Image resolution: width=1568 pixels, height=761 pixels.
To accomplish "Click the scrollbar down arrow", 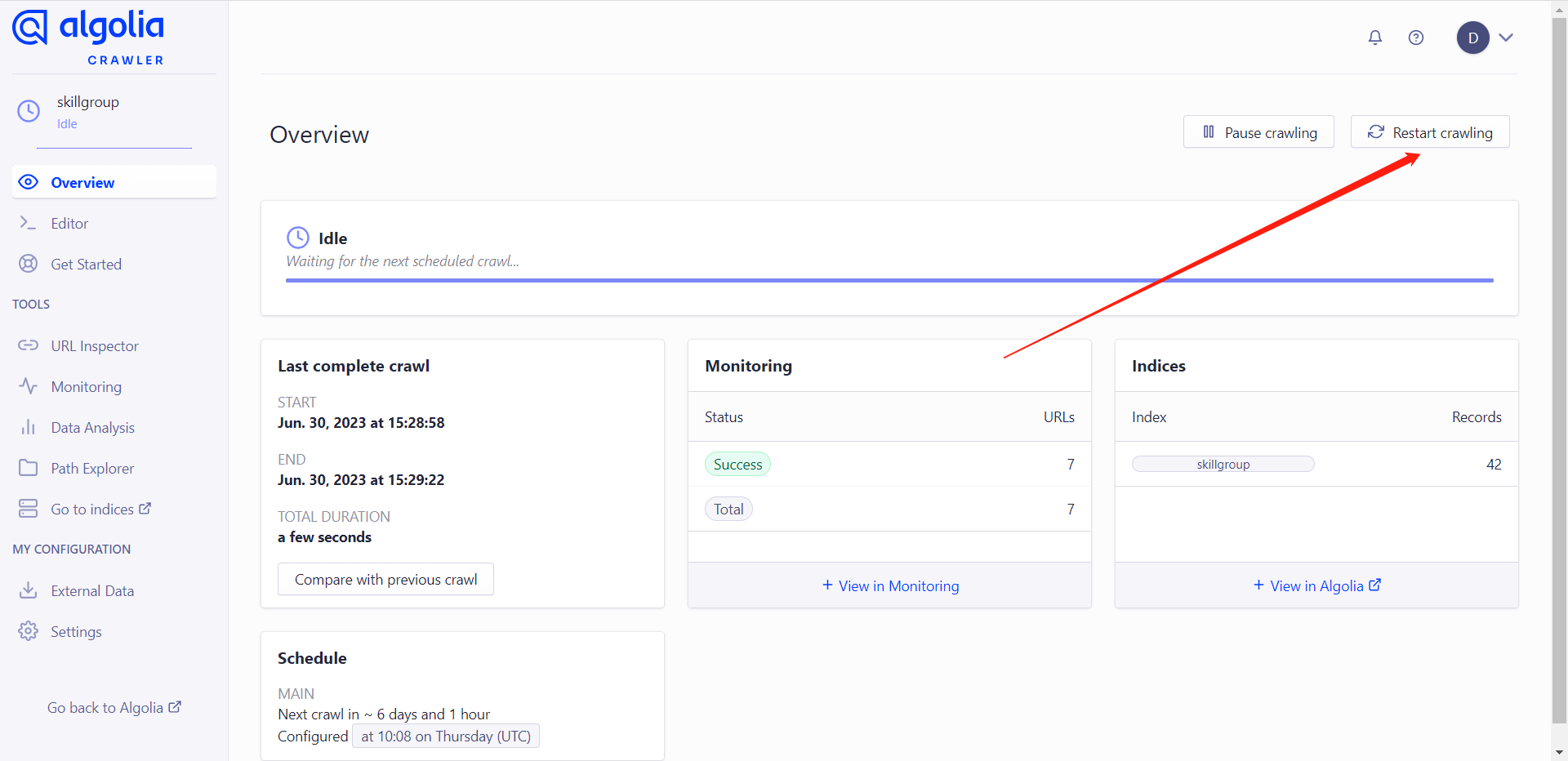I will (1559, 752).
